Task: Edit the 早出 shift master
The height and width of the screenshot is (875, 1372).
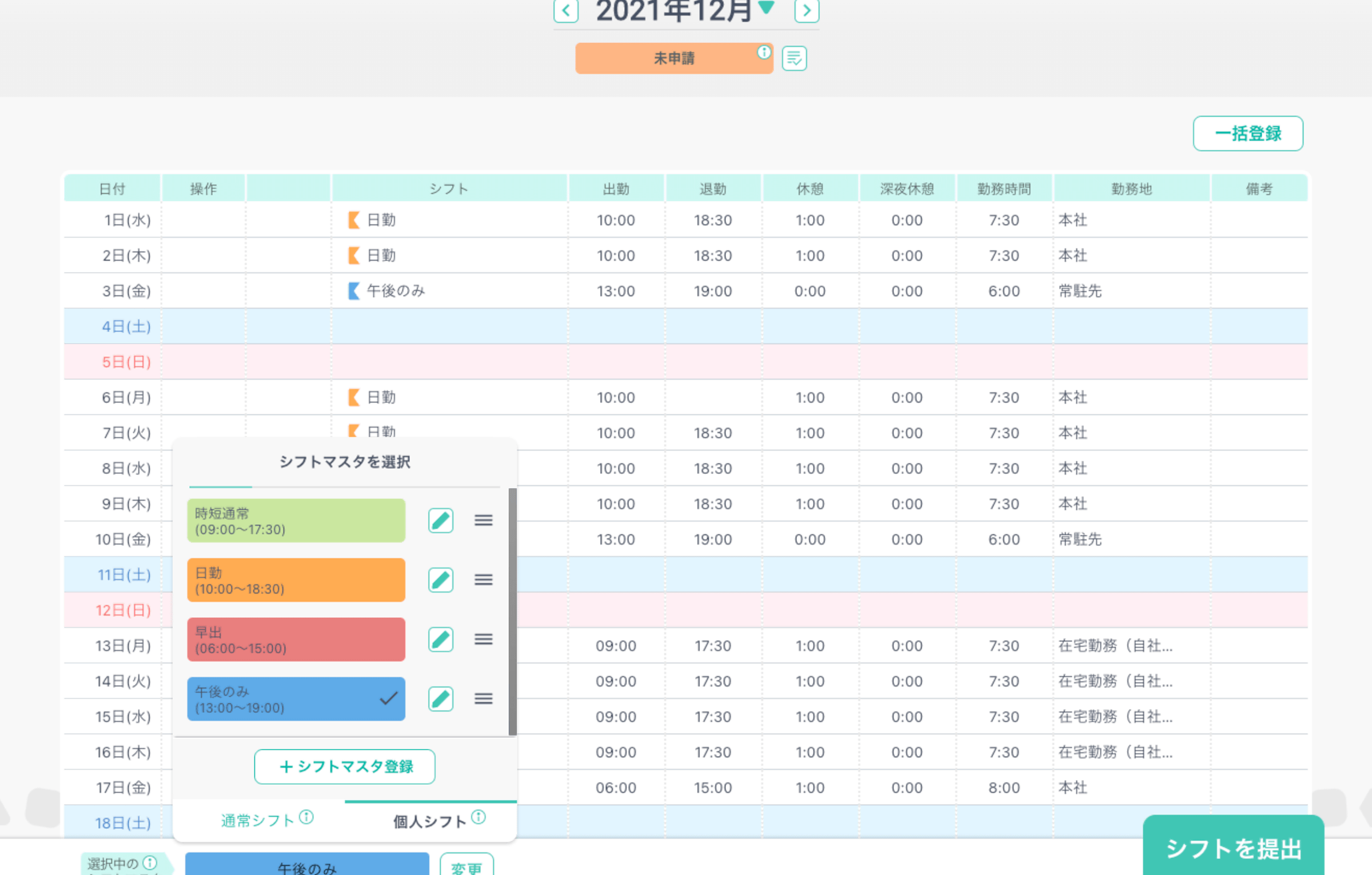Action: [x=440, y=639]
